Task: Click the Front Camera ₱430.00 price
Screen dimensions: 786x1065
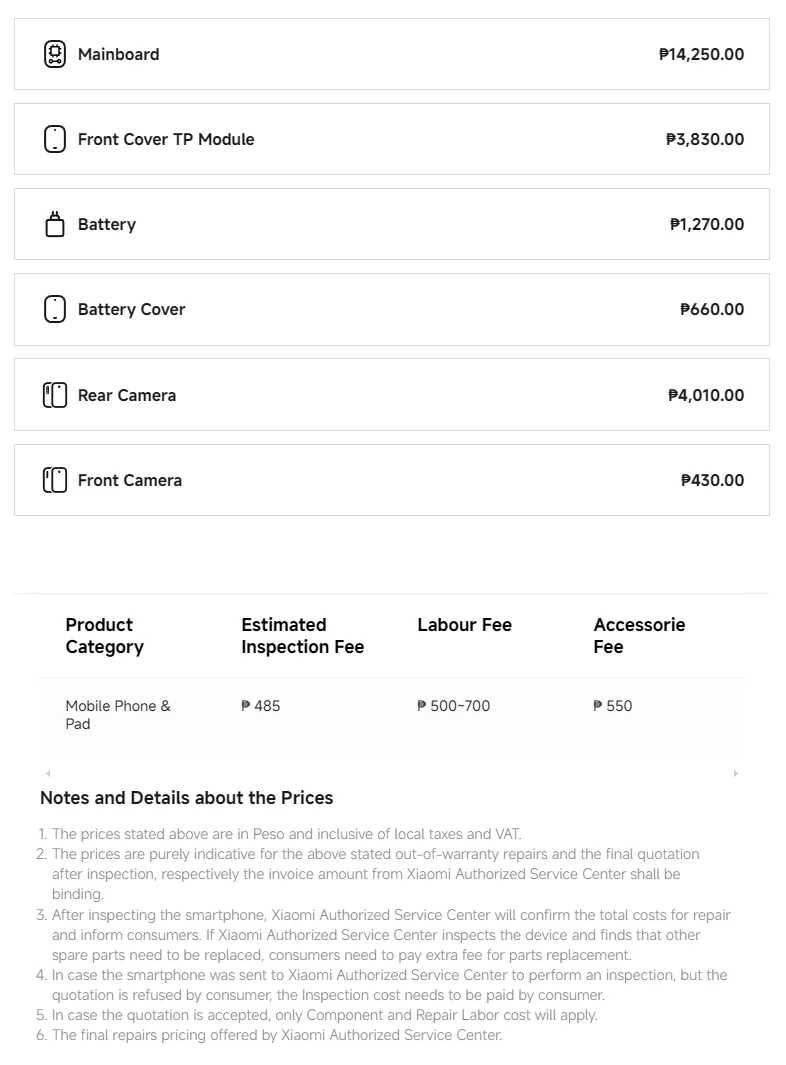Action: point(712,480)
